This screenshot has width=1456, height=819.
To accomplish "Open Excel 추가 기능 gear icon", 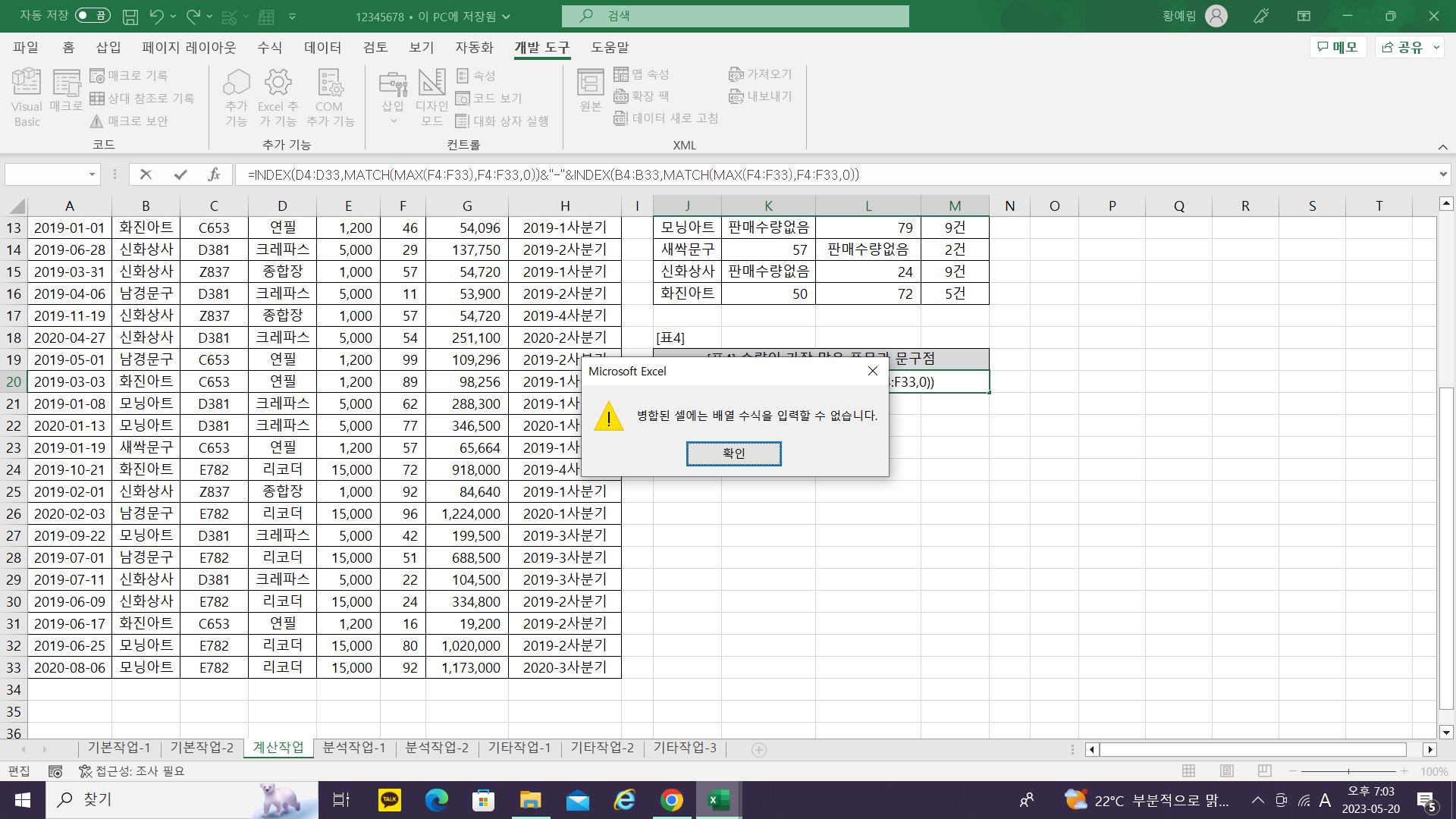I will tap(278, 83).
